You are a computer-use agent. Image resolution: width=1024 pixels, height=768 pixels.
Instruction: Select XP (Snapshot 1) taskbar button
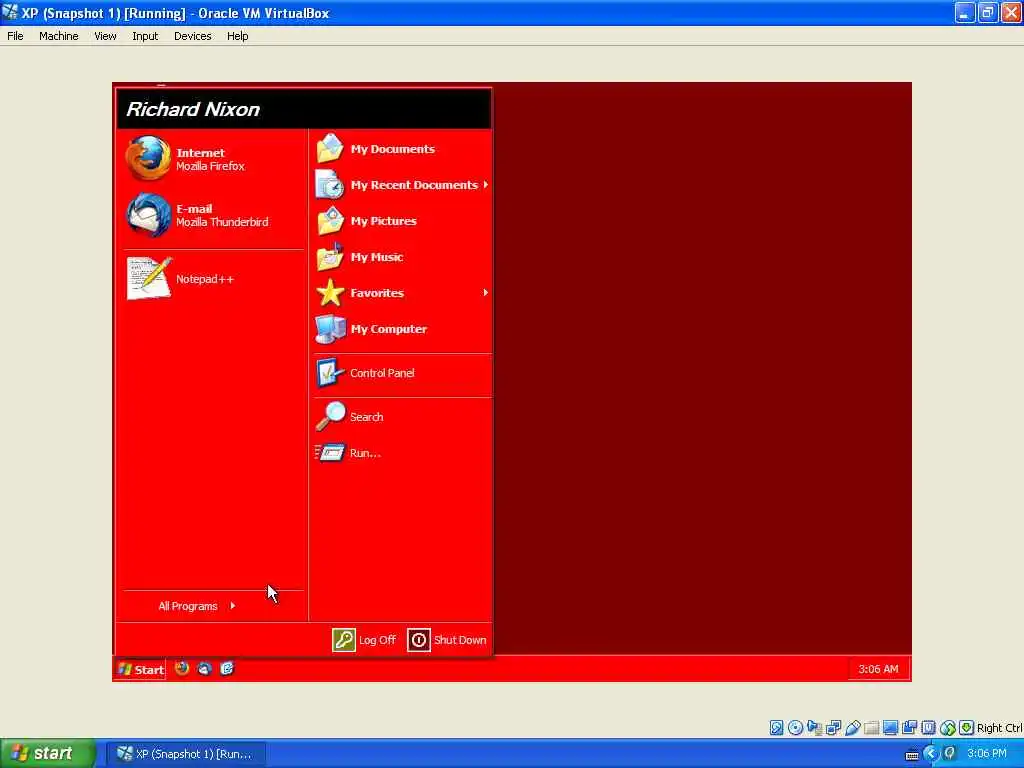[x=185, y=754]
